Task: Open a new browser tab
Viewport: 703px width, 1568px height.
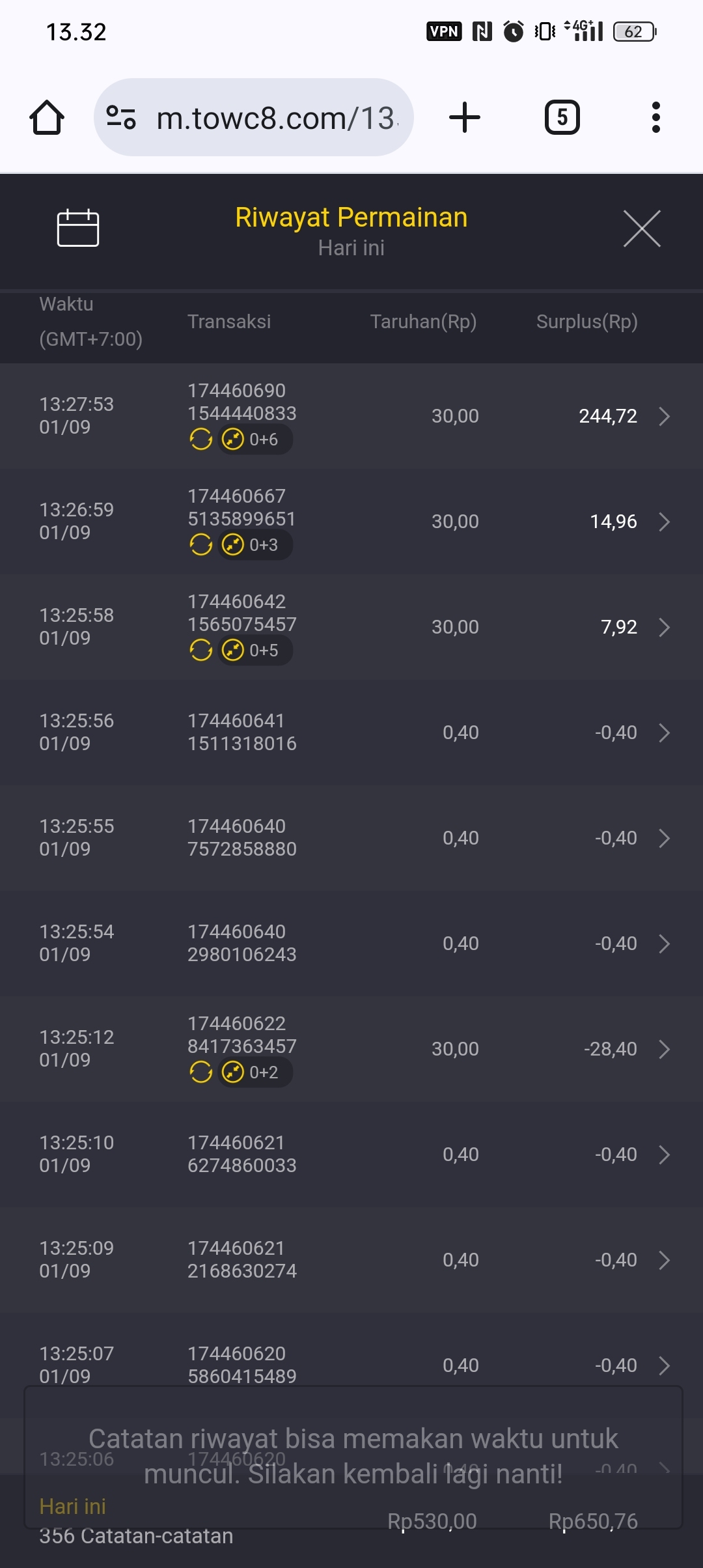Action: pyautogui.click(x=465, y=118)
